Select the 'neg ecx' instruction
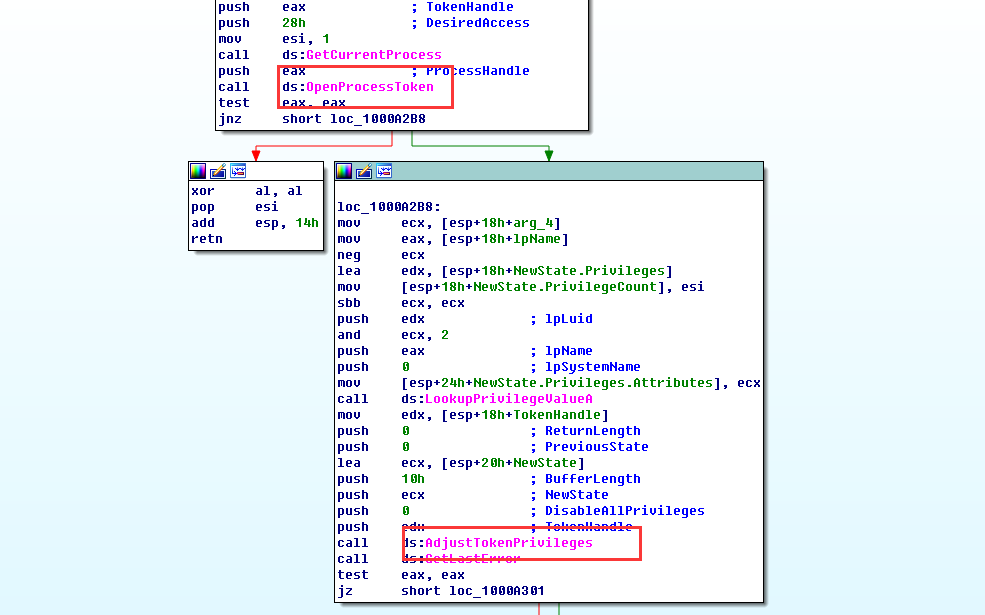This screenshot has width=985, height=615. pyautogui.click(x=381, y=255)
